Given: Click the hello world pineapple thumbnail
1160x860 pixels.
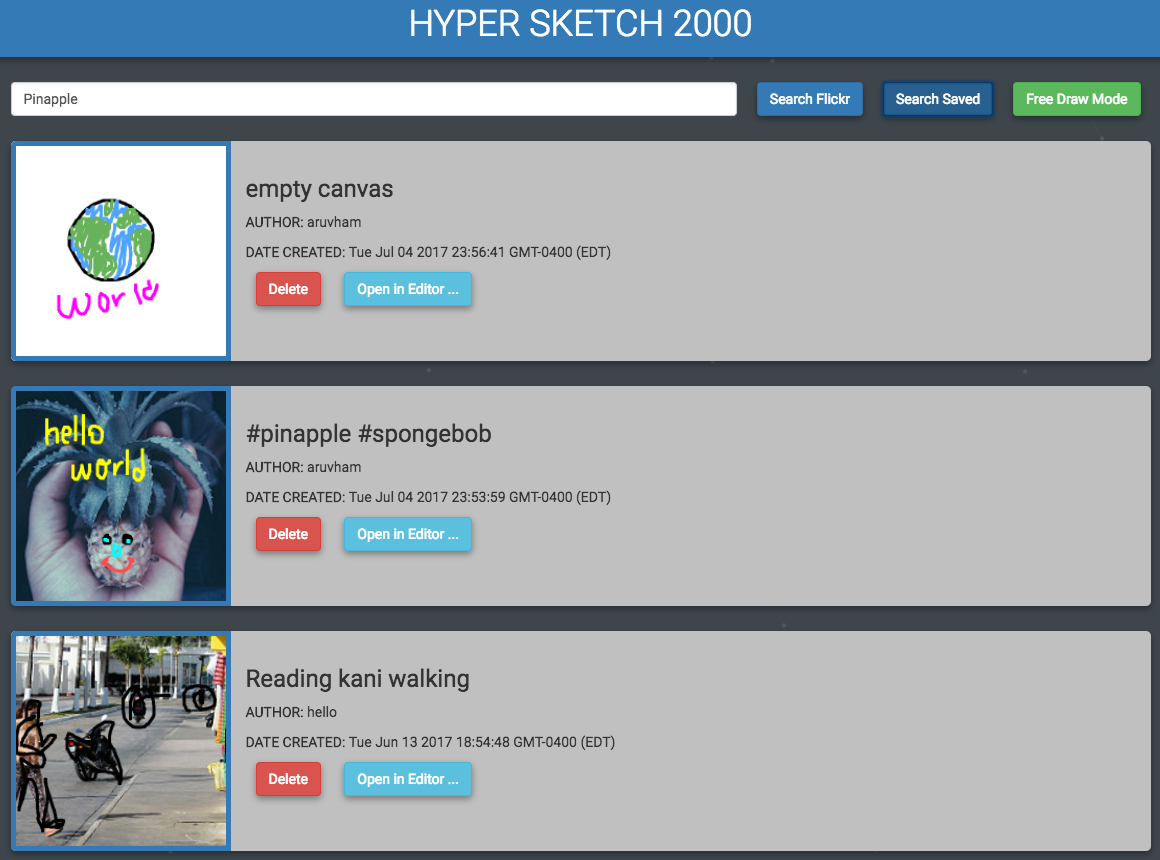Looking at the screenshot, I should click(x=120, y=495).
